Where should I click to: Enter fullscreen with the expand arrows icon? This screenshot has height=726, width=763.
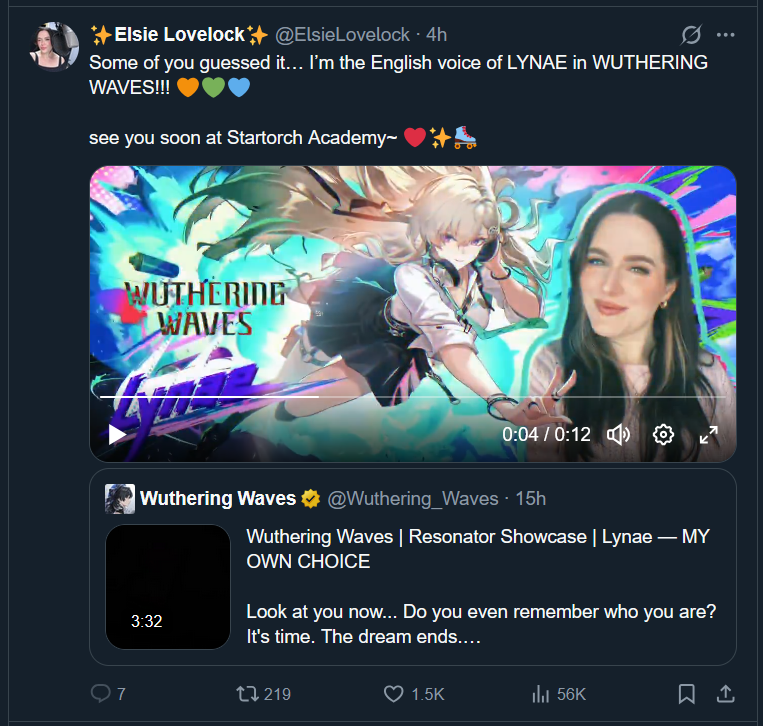pyautogui.click(x=708, y=435)
